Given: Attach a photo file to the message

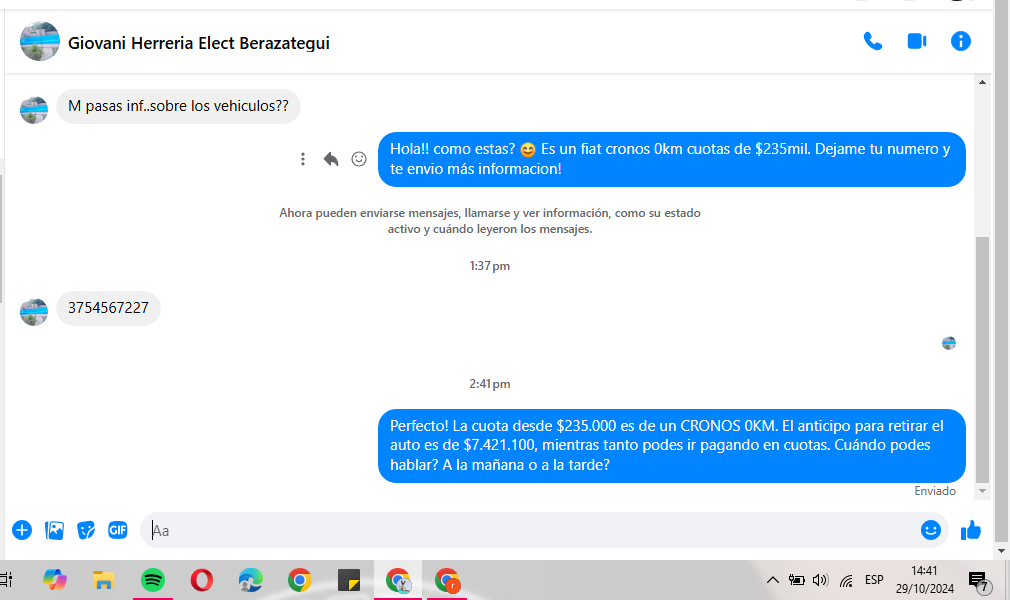Looking at the screenshot, I should pyautogui.click(x=55, y=530).
